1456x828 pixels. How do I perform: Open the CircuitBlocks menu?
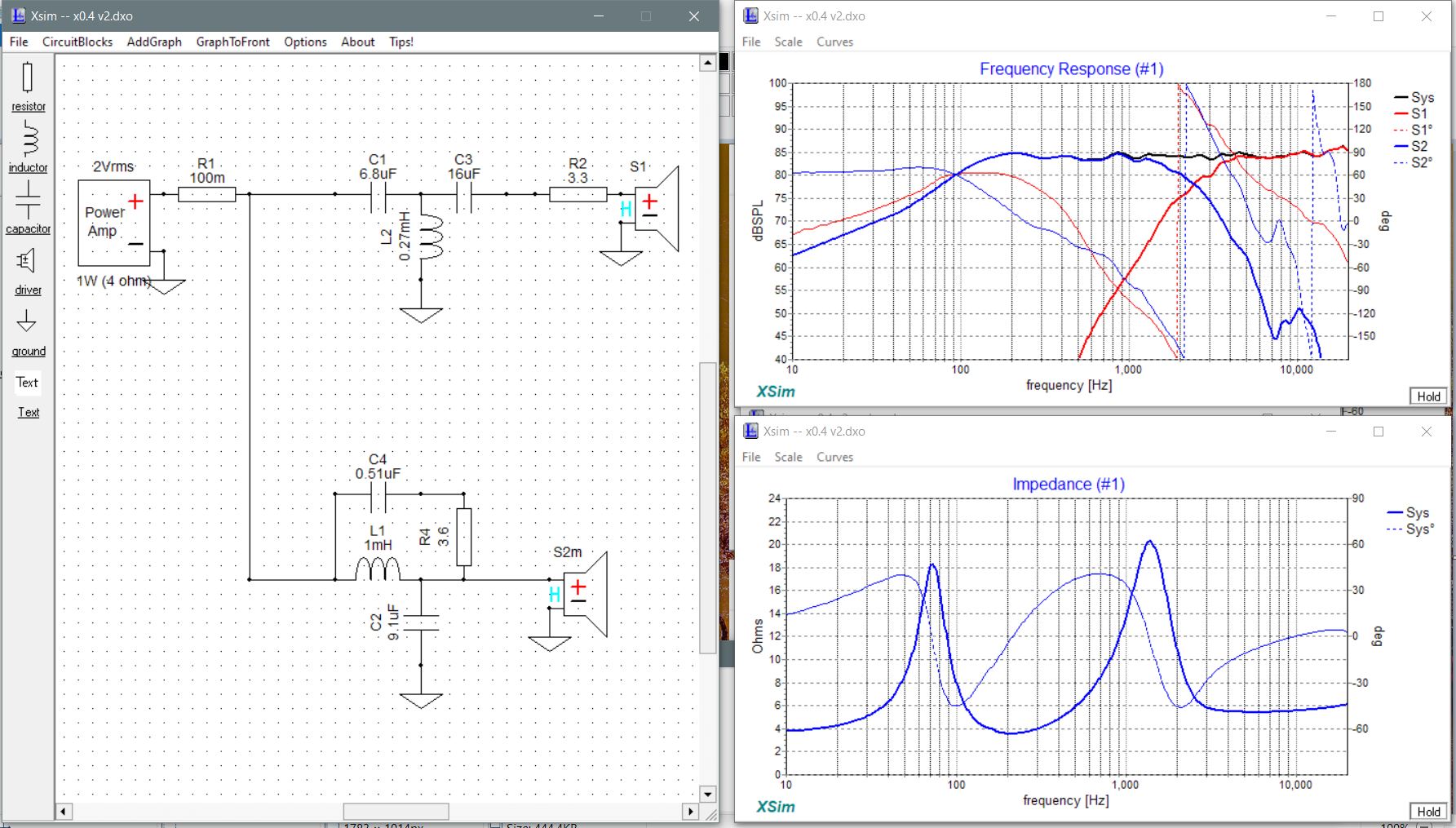(x=77, y=42)
